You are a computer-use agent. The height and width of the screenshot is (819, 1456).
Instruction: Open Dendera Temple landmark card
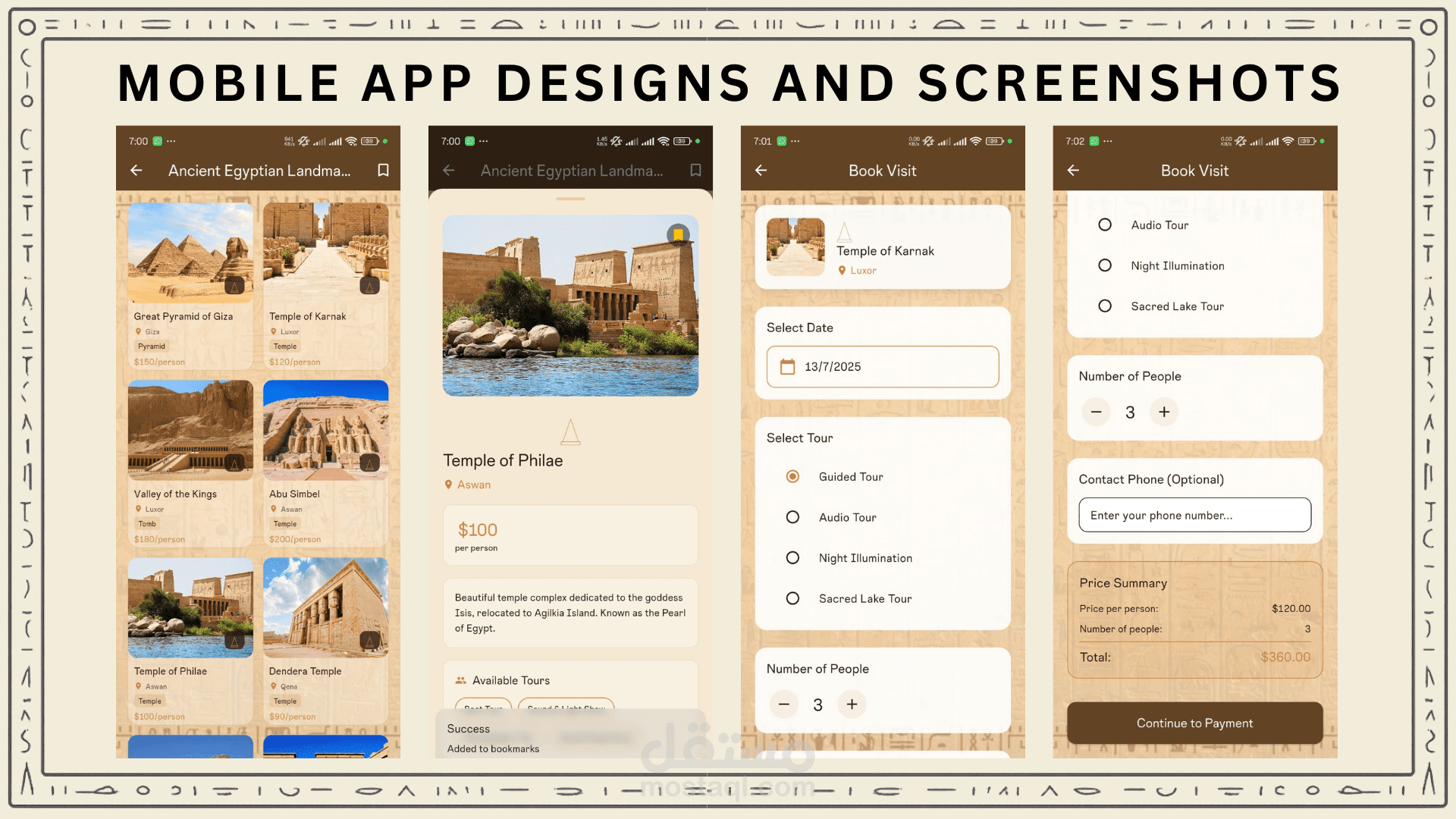pos(325,640)
